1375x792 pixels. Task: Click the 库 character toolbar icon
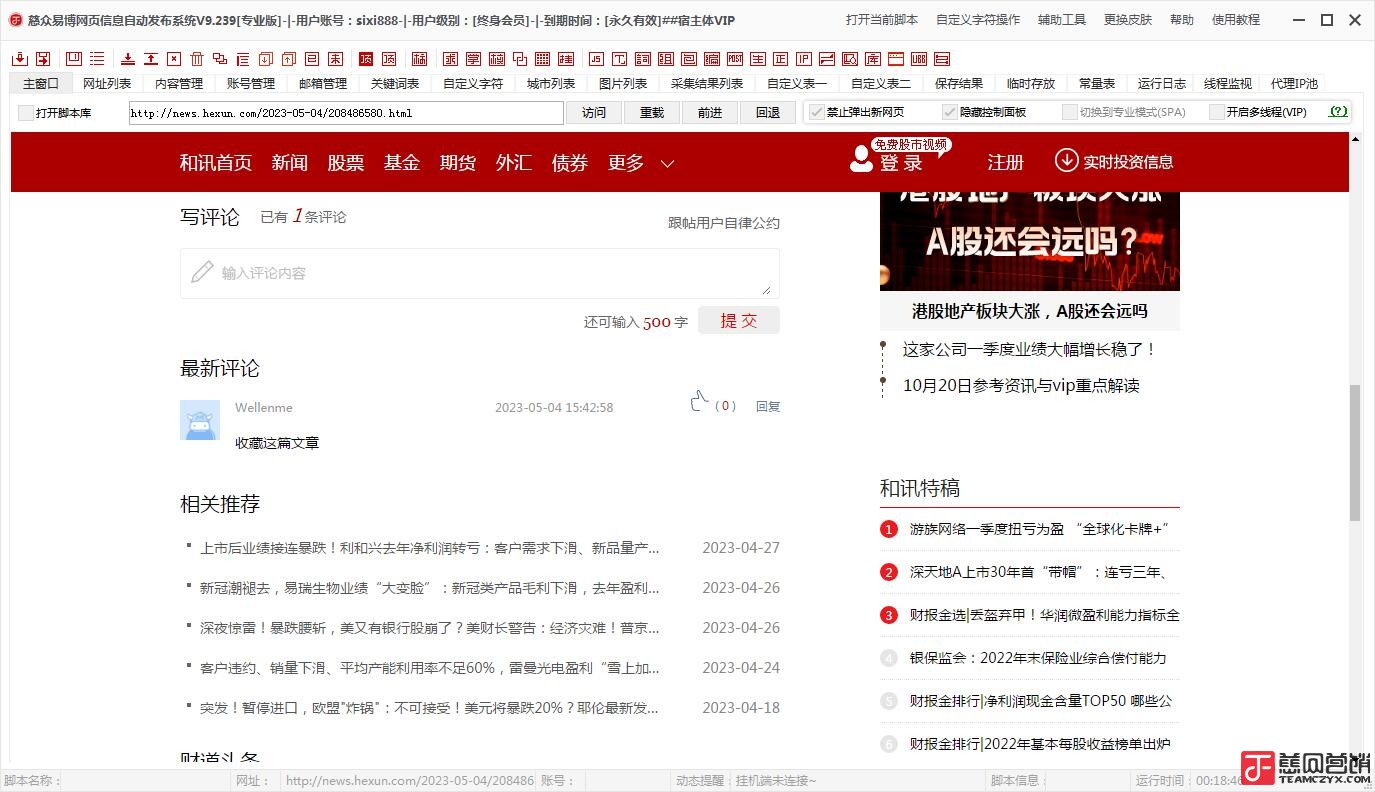click(x=873, y=59)
